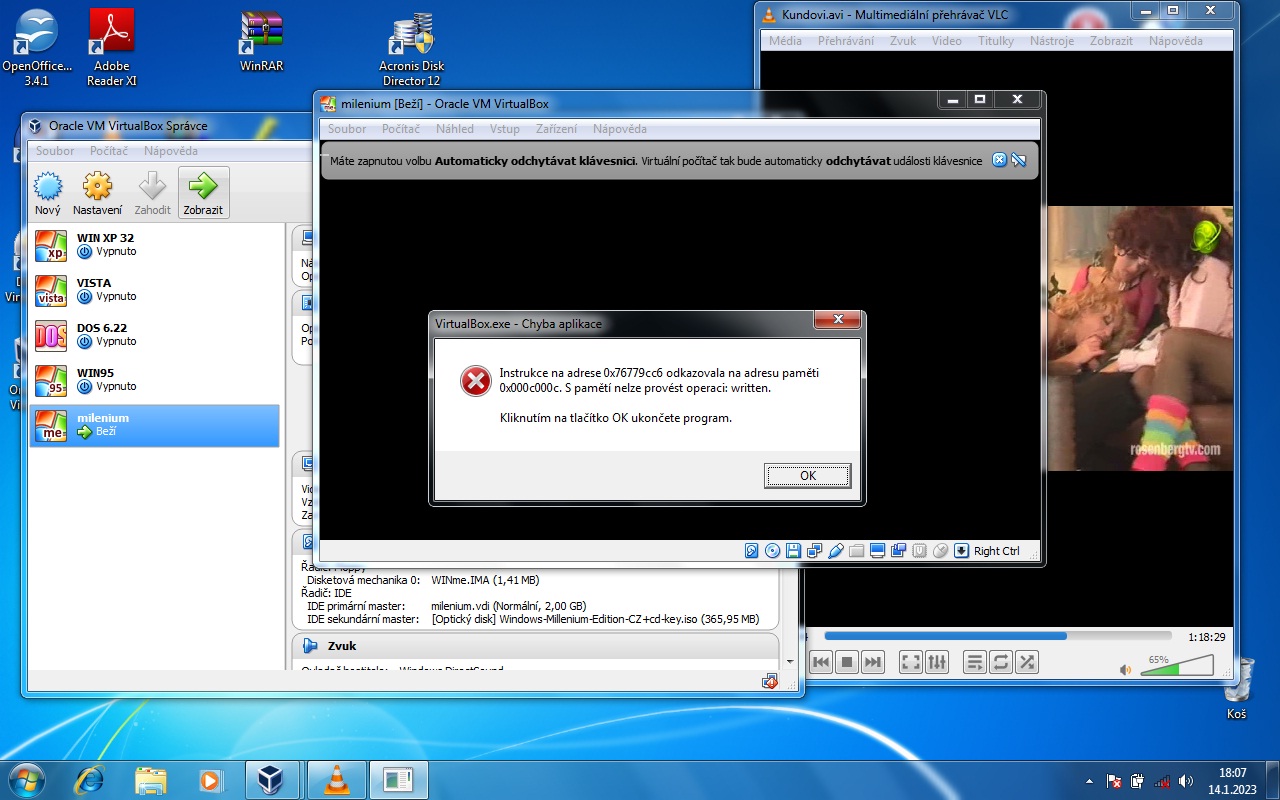The width and height of the screenshot is (1280, 800).
Task: Click keyboard capture arrow icon near Right Ctrl
Action: point(962,551)
